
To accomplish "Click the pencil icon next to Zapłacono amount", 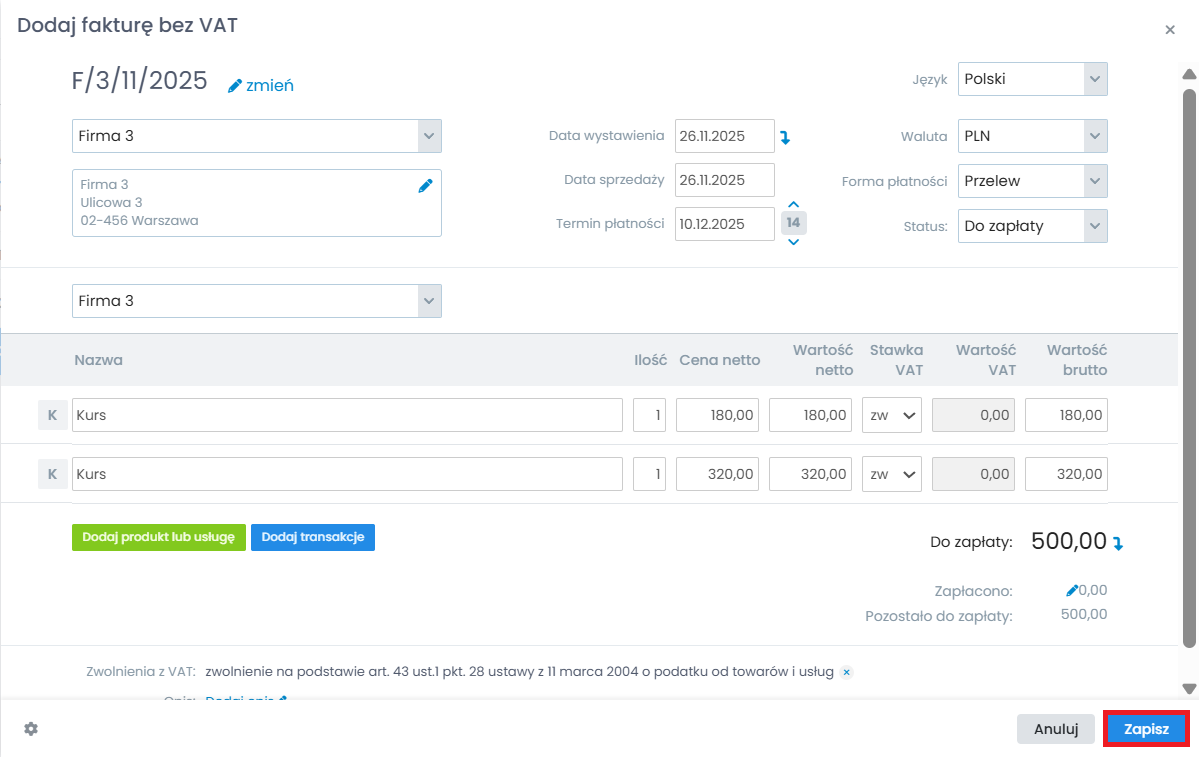I will [x=1072, y=591].
